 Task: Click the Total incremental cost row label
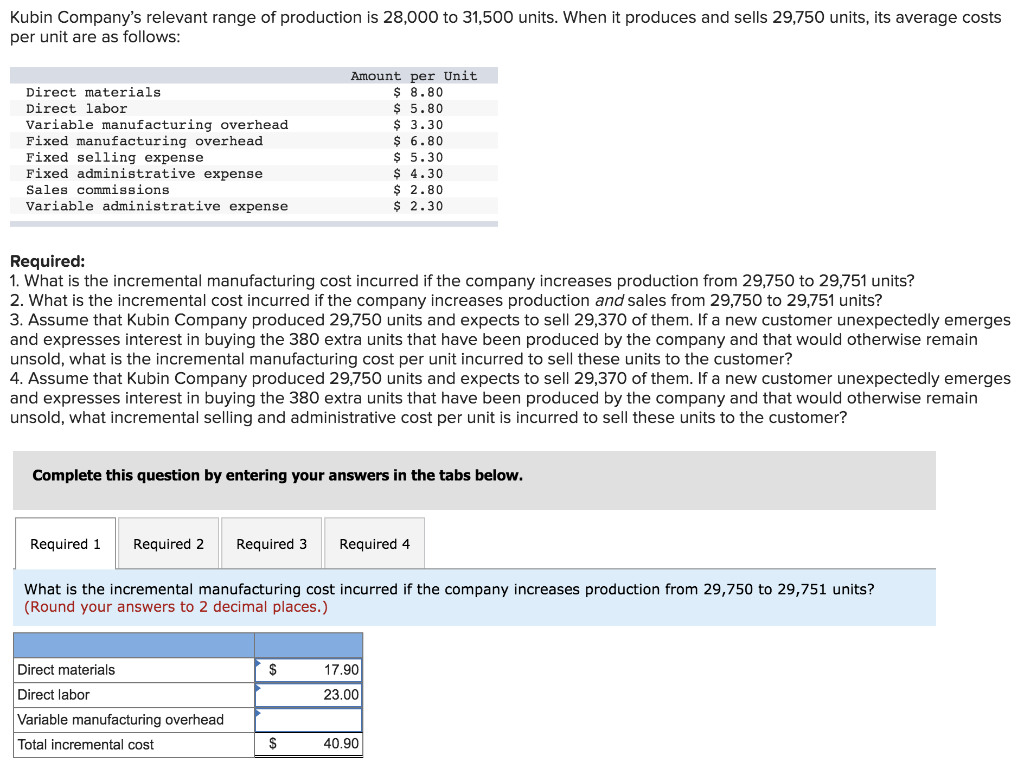[x=86, y=744]
